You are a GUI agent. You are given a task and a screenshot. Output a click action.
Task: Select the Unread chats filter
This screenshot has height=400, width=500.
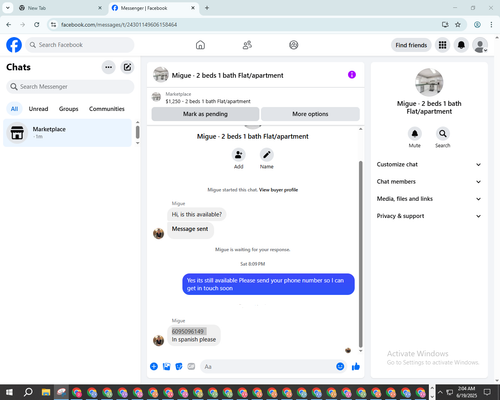pyautogui.click(x=38, y=109)
